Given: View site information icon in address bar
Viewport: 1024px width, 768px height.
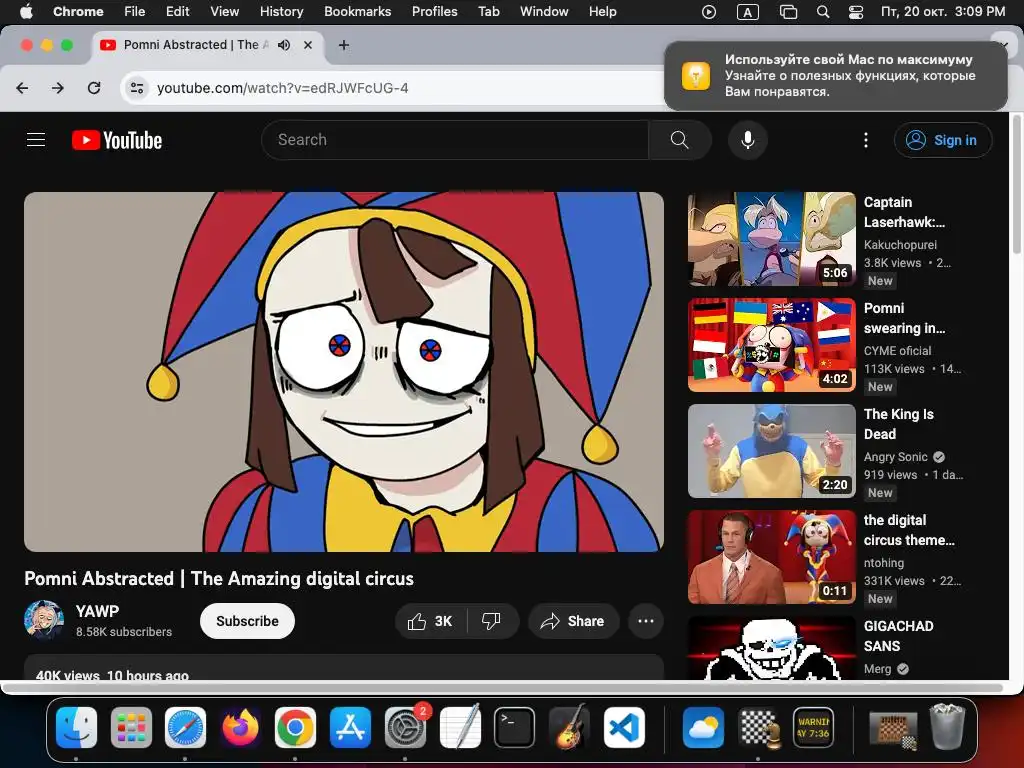Looking at the screenshot, I should [136, 88].
